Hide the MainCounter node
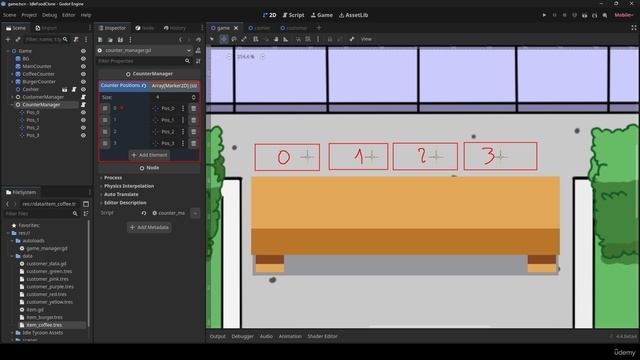The width and height of the screenshot is (640, 360). (83, 67)
